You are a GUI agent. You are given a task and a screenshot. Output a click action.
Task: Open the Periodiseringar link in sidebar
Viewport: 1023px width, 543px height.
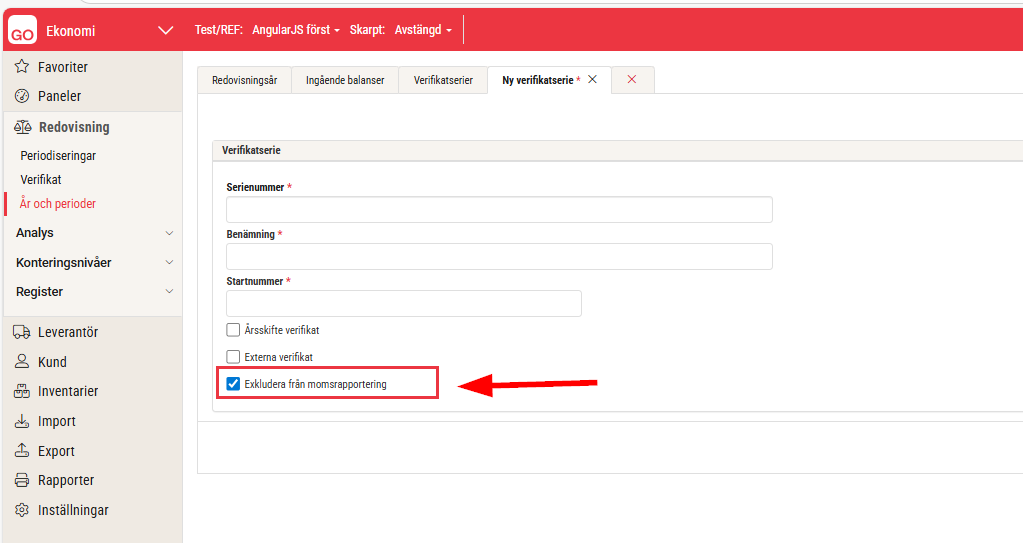[58, 156]
